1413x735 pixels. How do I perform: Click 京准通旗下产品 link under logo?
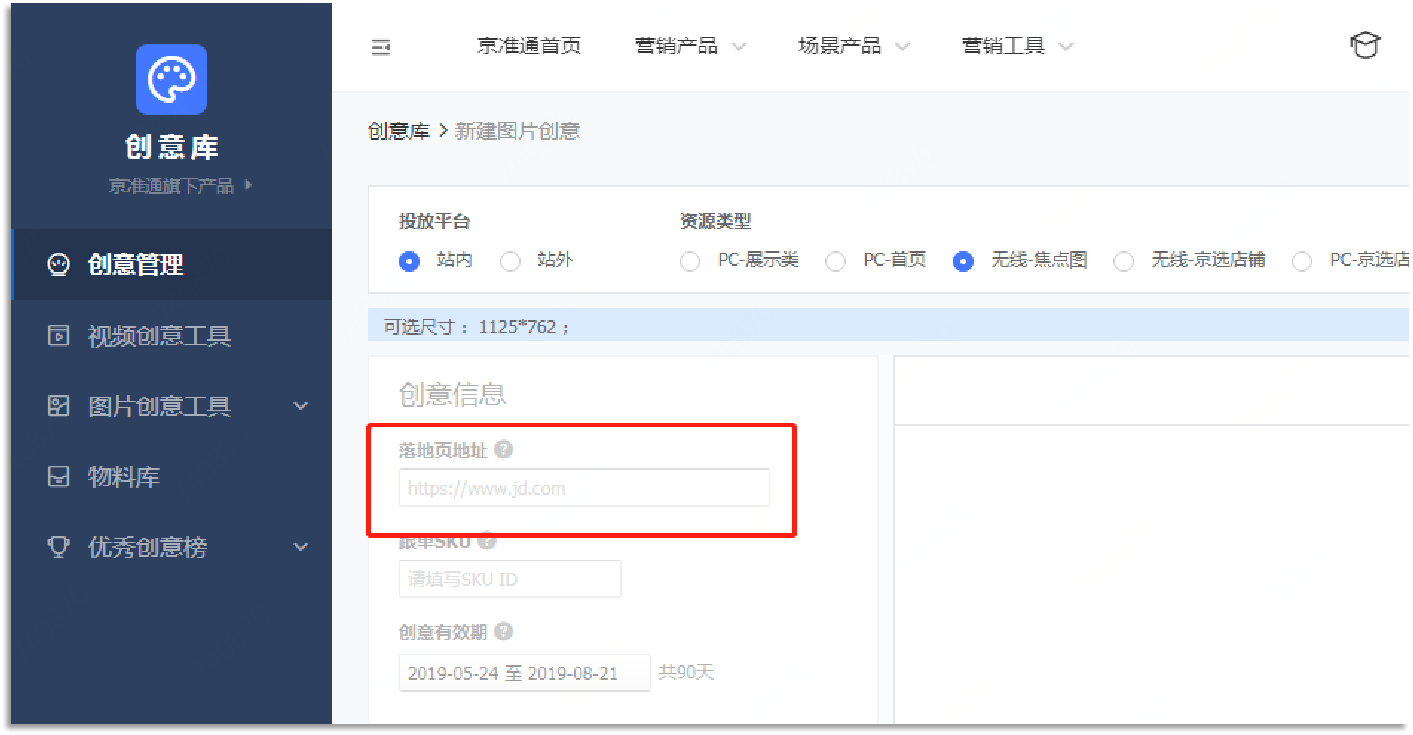pos(180,186)
